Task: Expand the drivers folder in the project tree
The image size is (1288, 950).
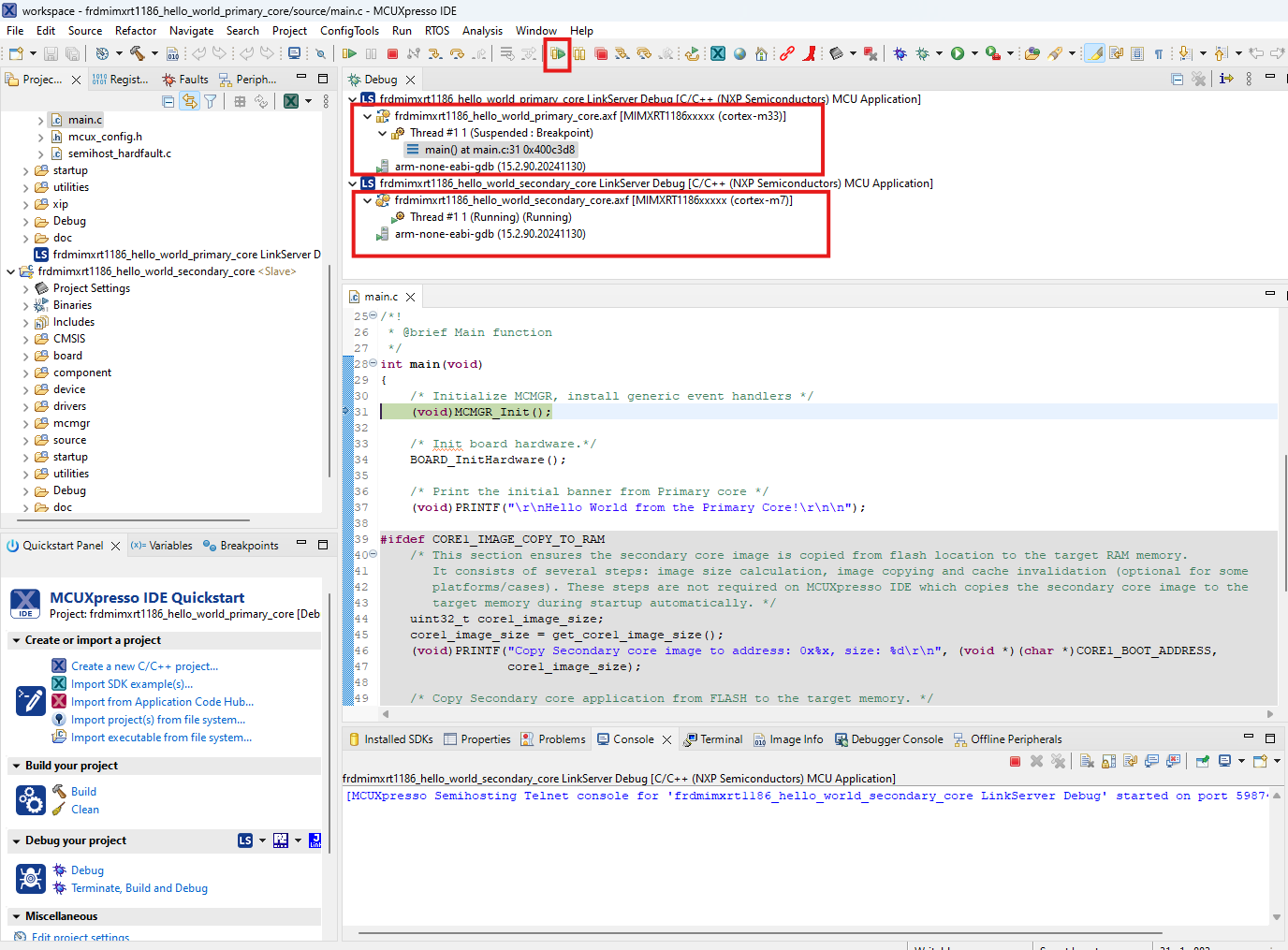Action: (x=25, y=406)
